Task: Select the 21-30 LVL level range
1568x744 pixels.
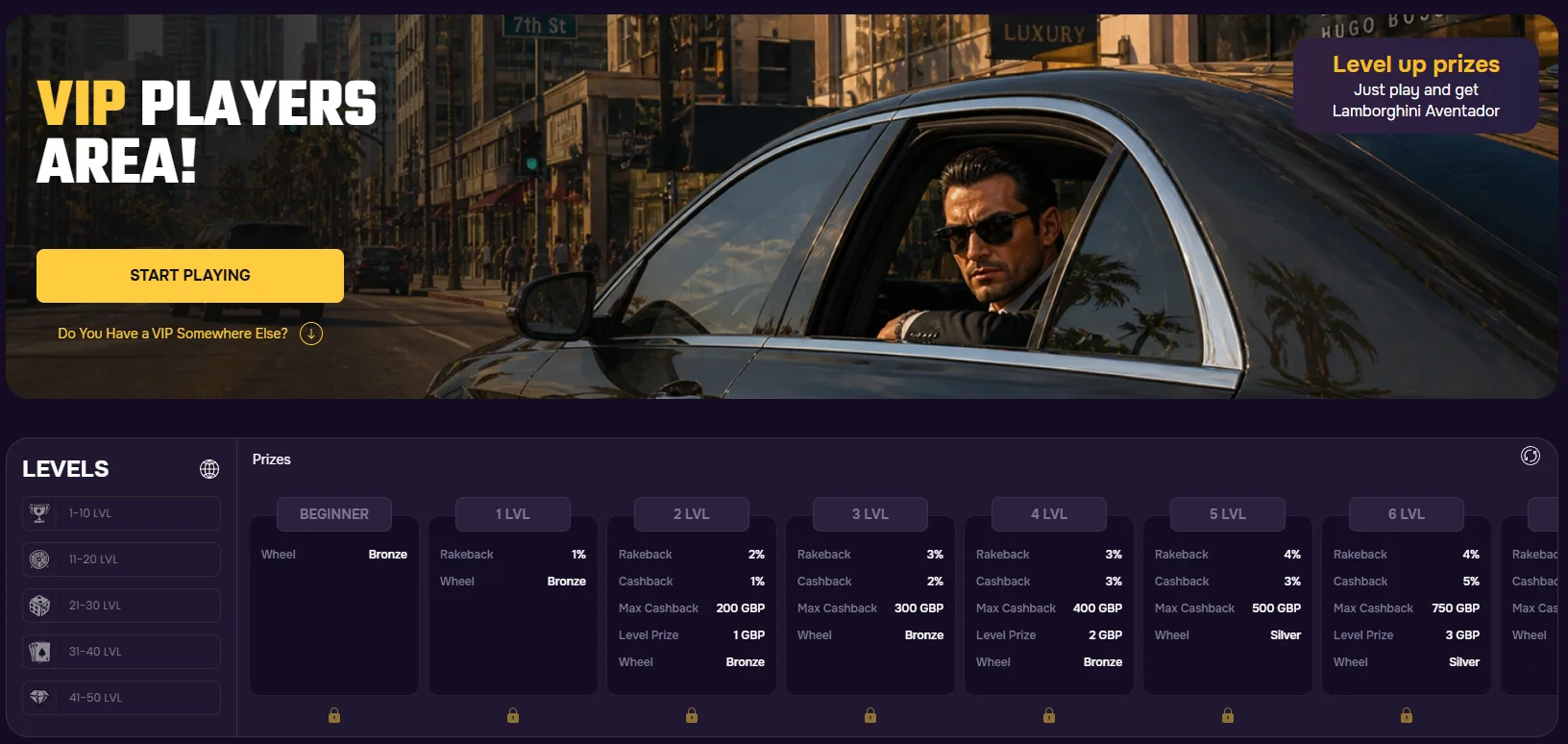Action: tap(121, 606)
